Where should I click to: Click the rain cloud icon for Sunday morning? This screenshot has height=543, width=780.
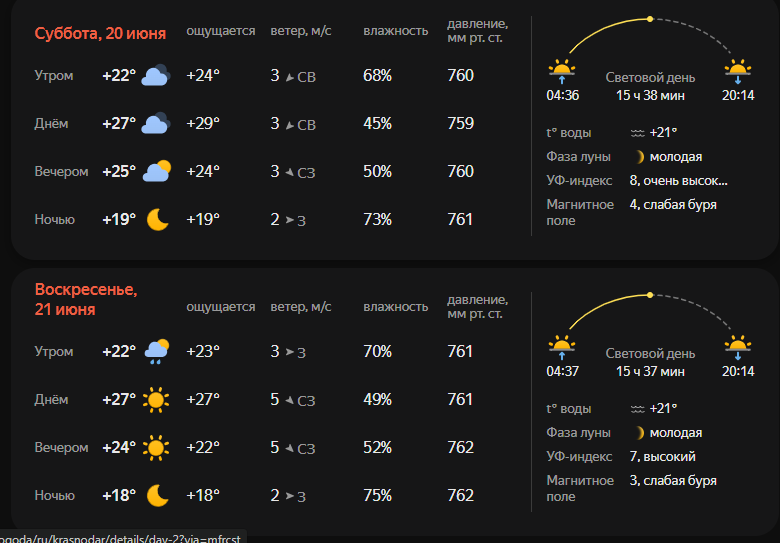click(157, 352)
